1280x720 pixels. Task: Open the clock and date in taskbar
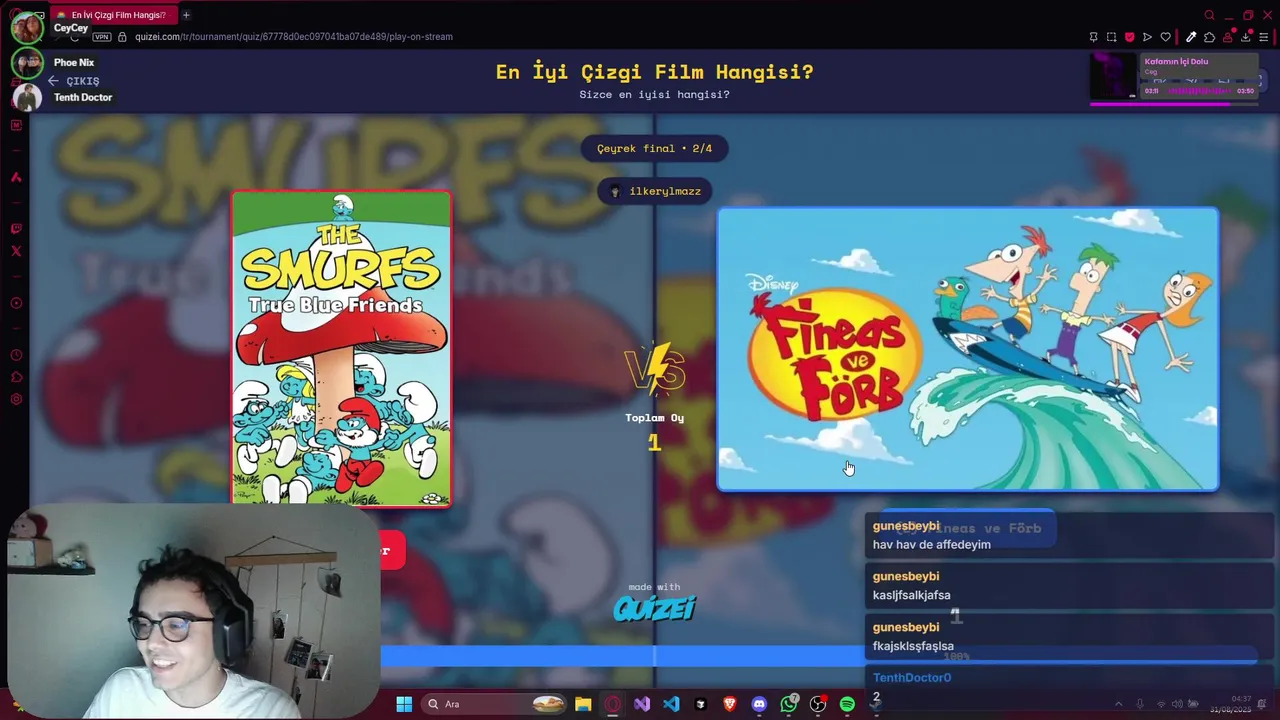click(x=1229, y=704)
